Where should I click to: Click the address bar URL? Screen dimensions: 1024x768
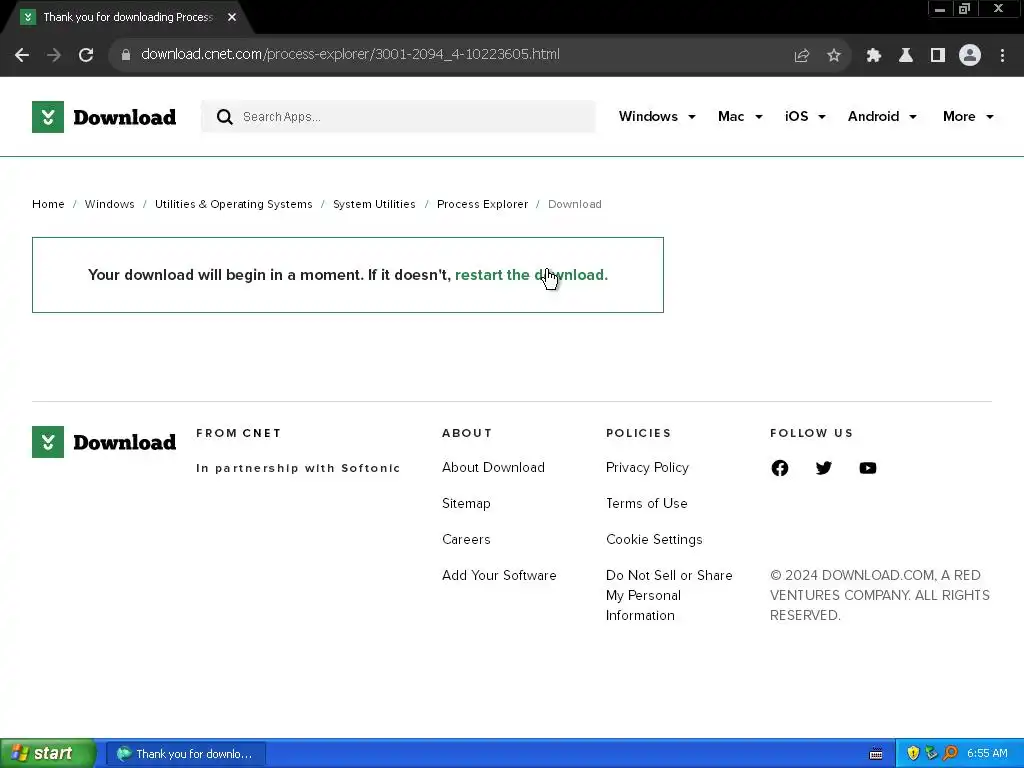[x=350, y=54]
